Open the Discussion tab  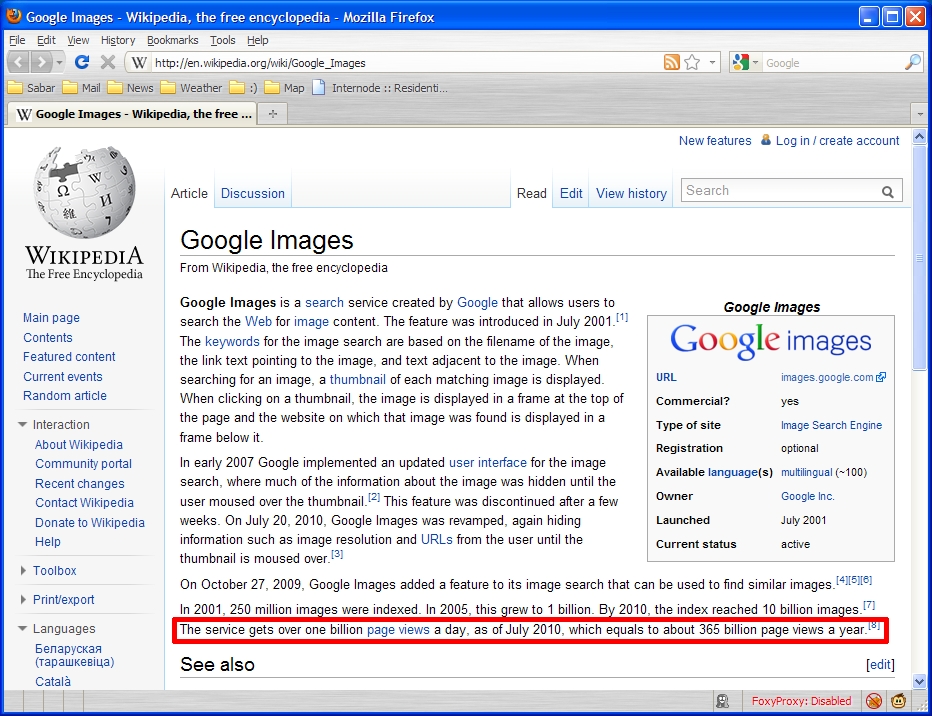[253, 193]
